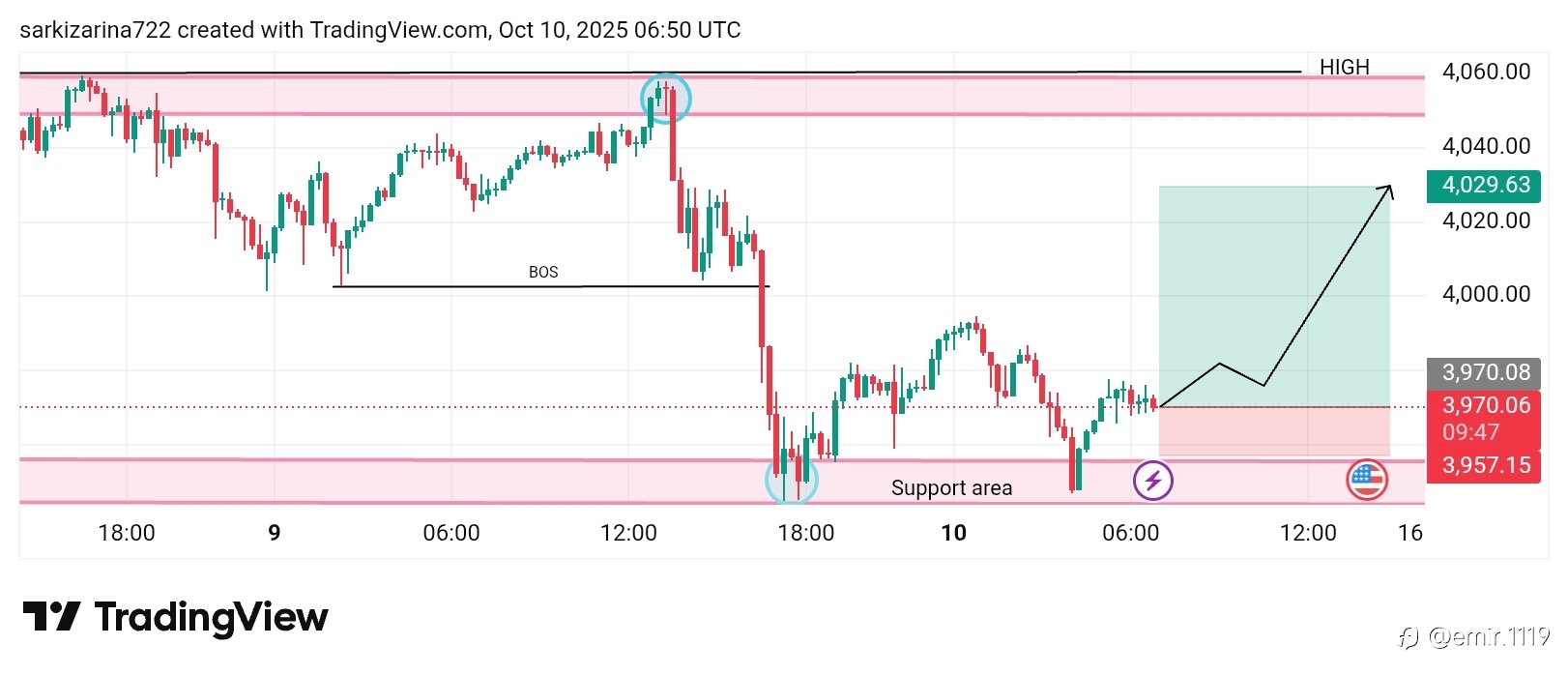Click the teal circle at the support low

pos(791,479)
